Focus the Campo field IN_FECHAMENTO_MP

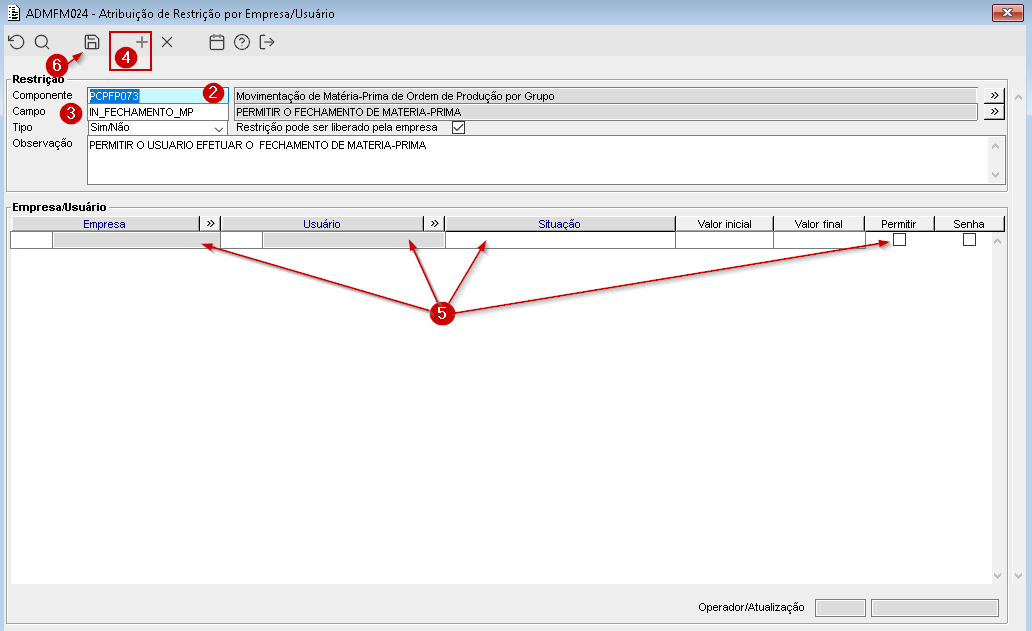click(158, 112)
